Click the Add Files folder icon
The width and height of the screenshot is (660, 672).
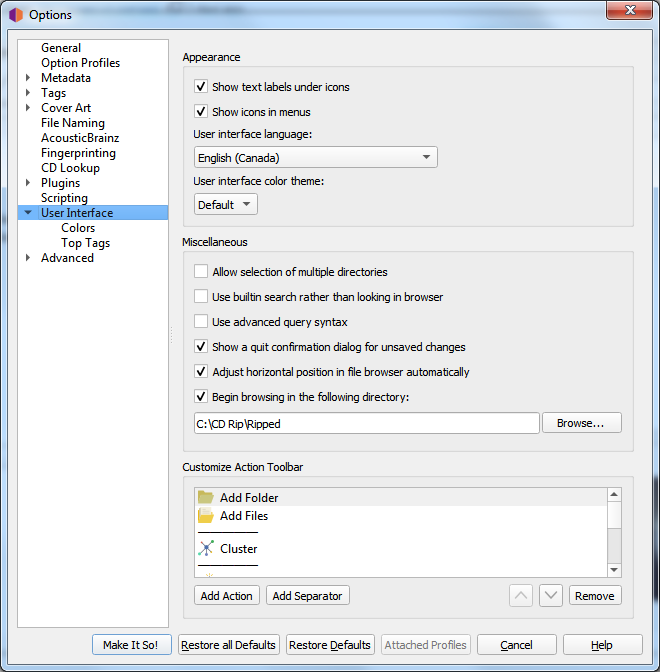206,516
